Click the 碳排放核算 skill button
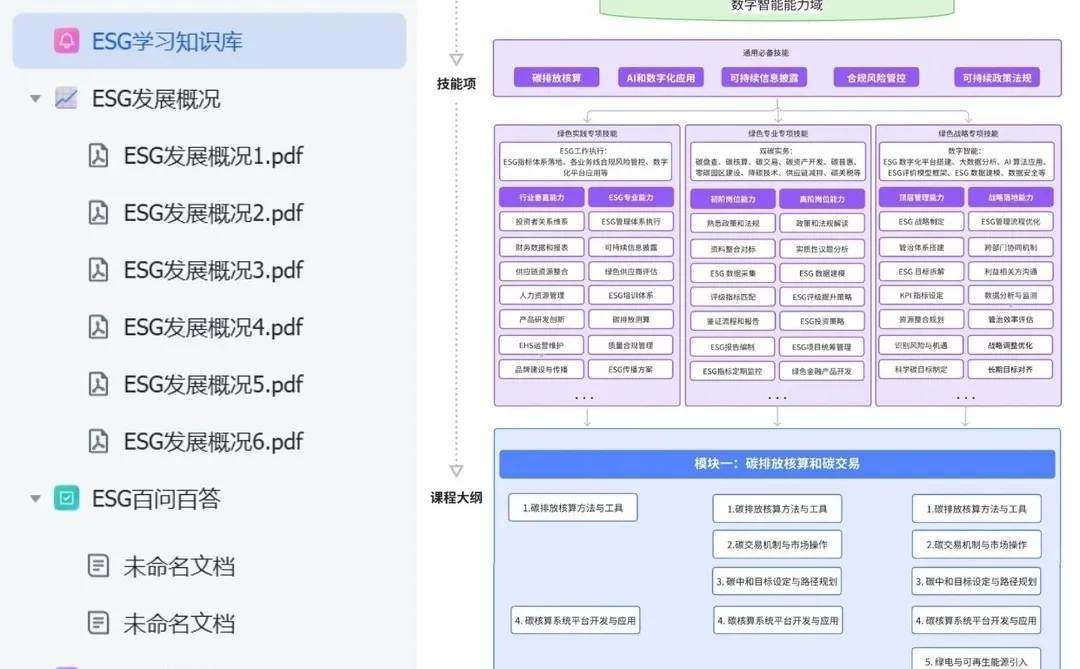Viewport: 1080px width, 669px height. 556,76
